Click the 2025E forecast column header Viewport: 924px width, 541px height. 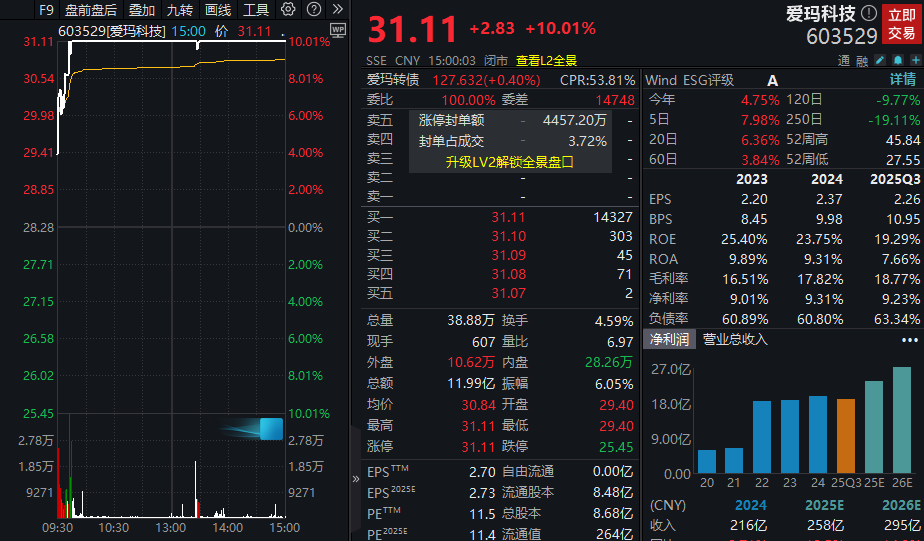click(824, 505)
